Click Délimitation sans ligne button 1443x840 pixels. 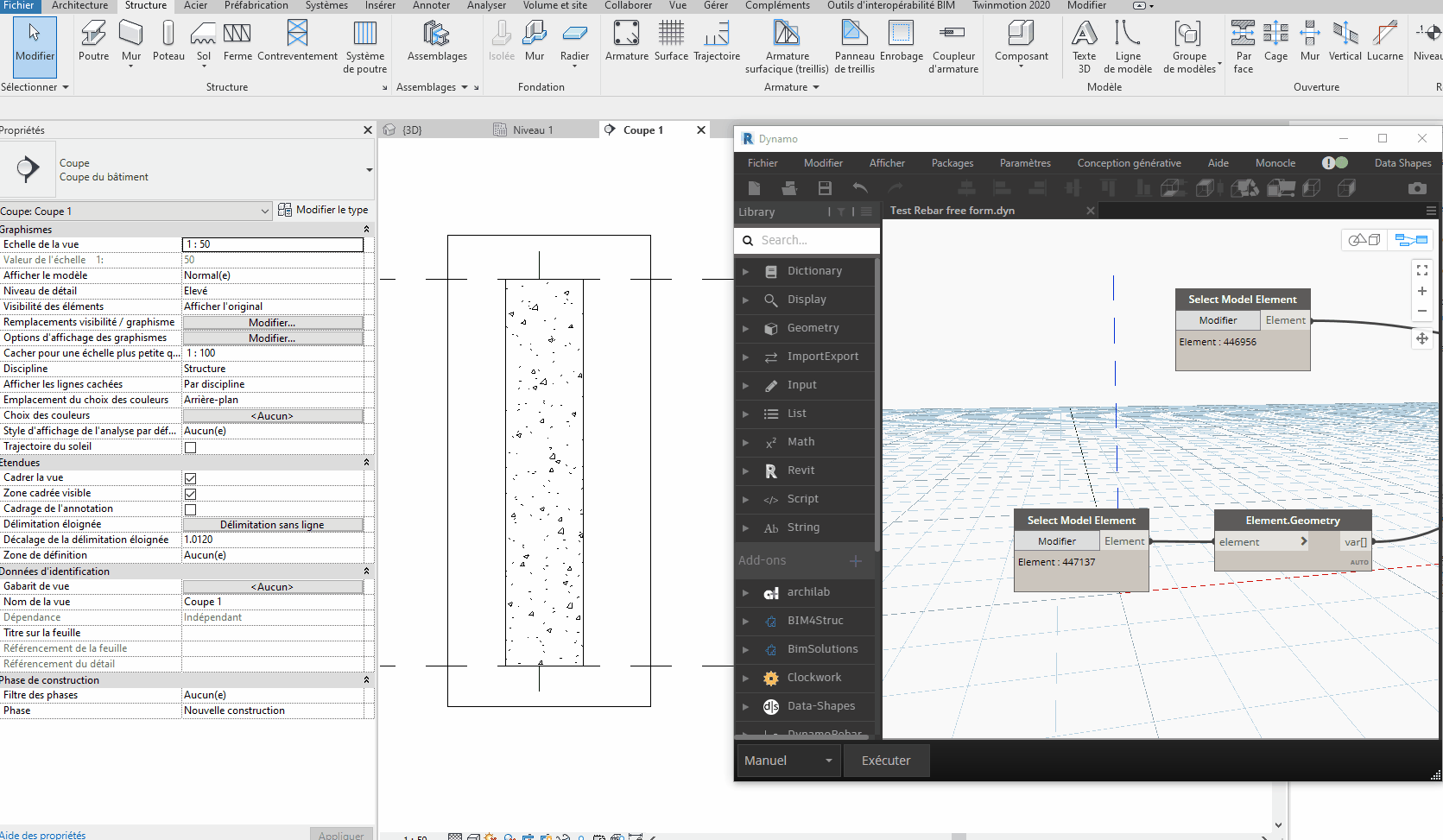tap(272, 525)
